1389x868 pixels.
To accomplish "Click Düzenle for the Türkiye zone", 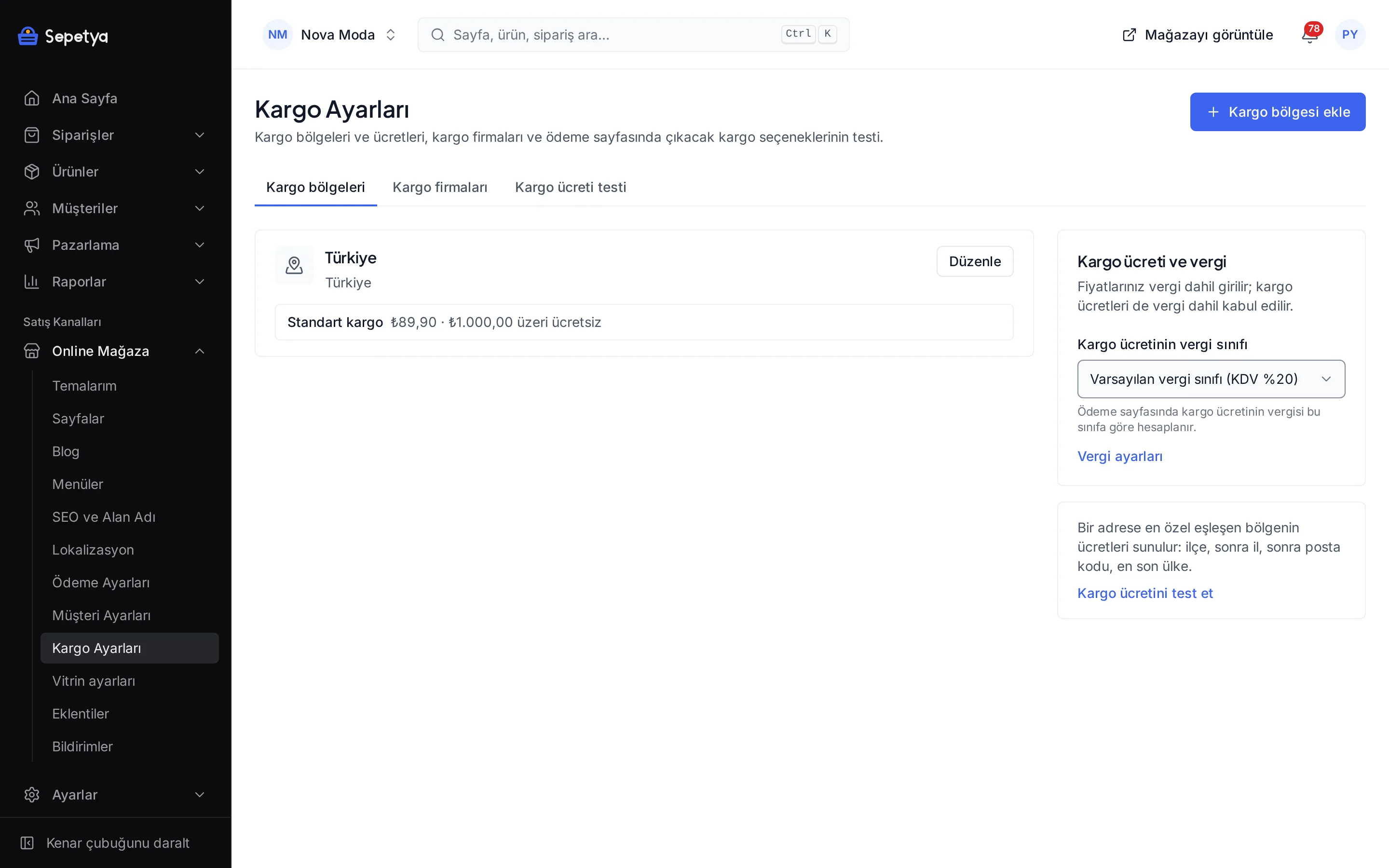I will coord(975,261).
